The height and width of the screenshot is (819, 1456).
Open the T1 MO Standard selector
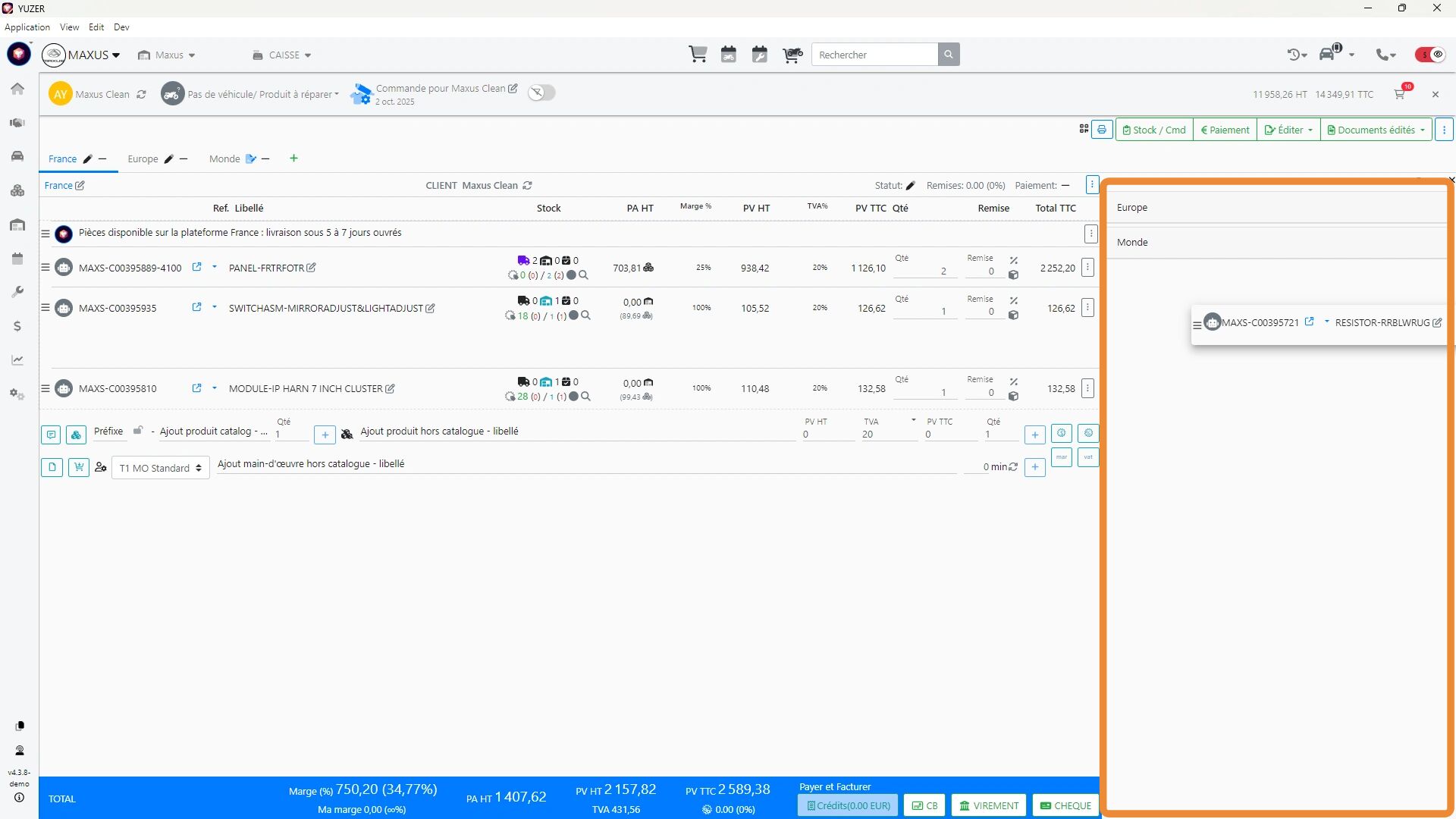[x=161, y=468]
